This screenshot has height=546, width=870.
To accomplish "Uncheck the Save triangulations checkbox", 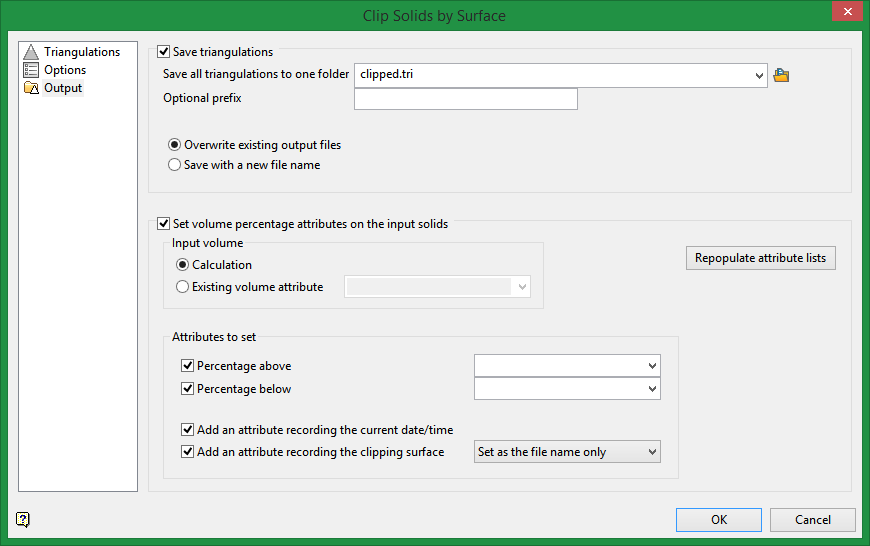I will pos(164,52).
